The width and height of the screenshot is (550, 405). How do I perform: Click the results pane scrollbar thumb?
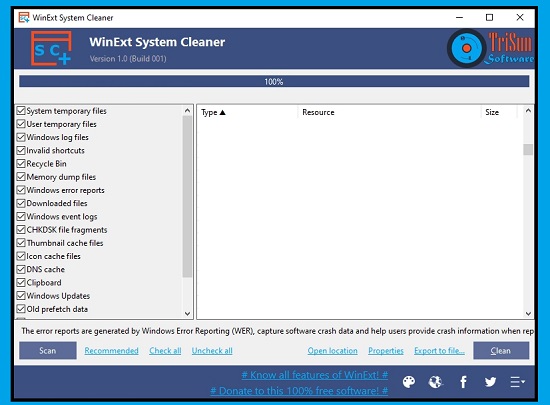tap(528, 149)
